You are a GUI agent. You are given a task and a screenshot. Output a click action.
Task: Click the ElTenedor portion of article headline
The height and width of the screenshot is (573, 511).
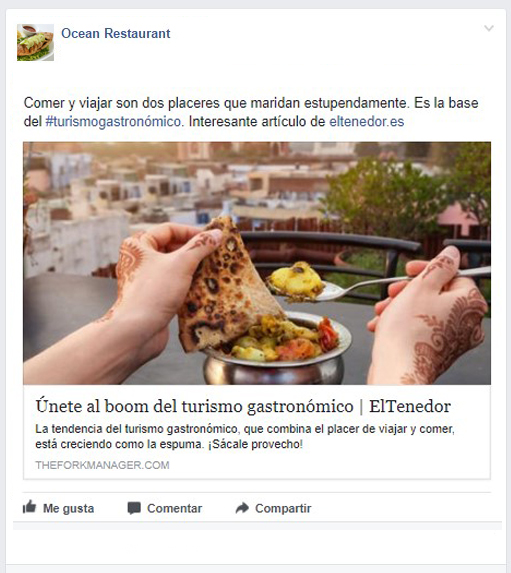[x=410, y=406]
